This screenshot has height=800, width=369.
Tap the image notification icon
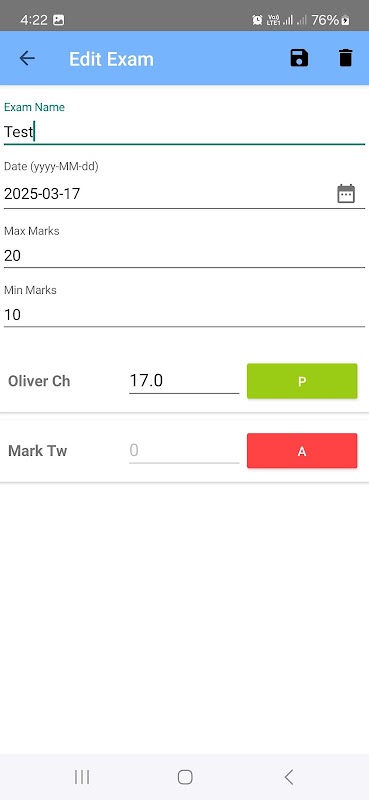59,20
